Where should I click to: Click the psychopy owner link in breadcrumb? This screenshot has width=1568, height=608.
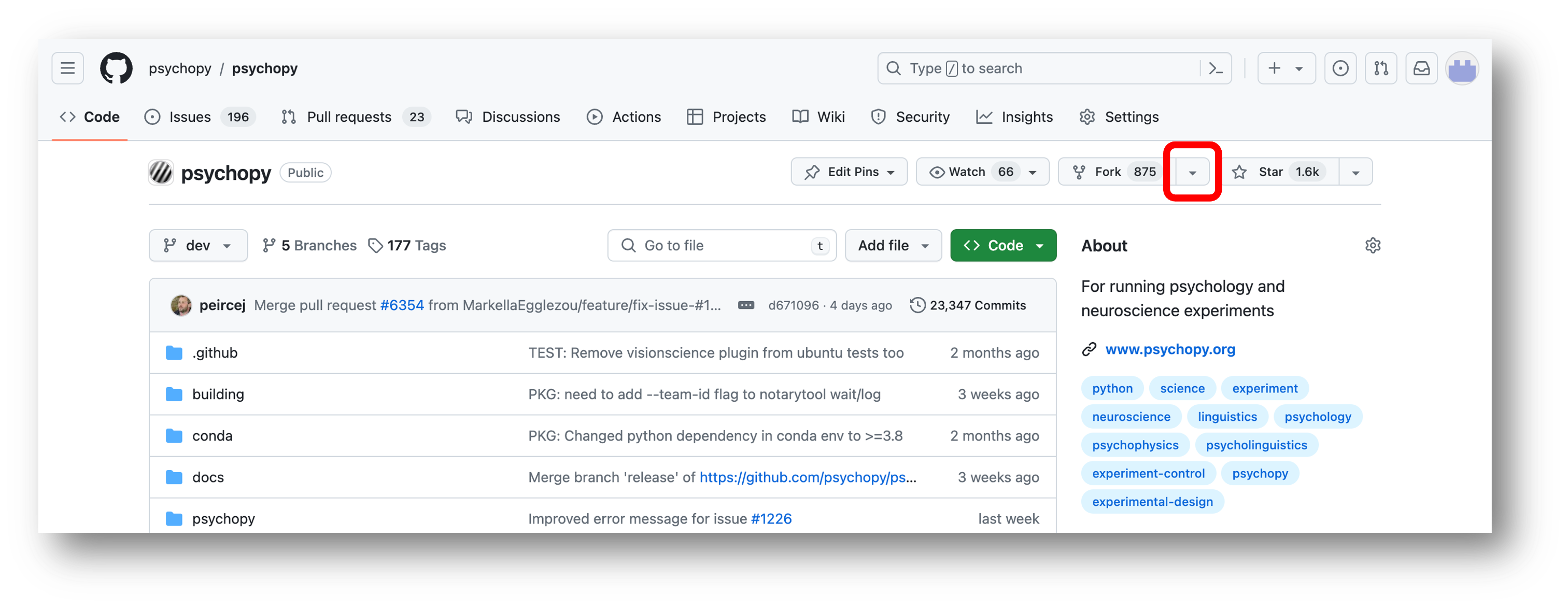(180, 68)
